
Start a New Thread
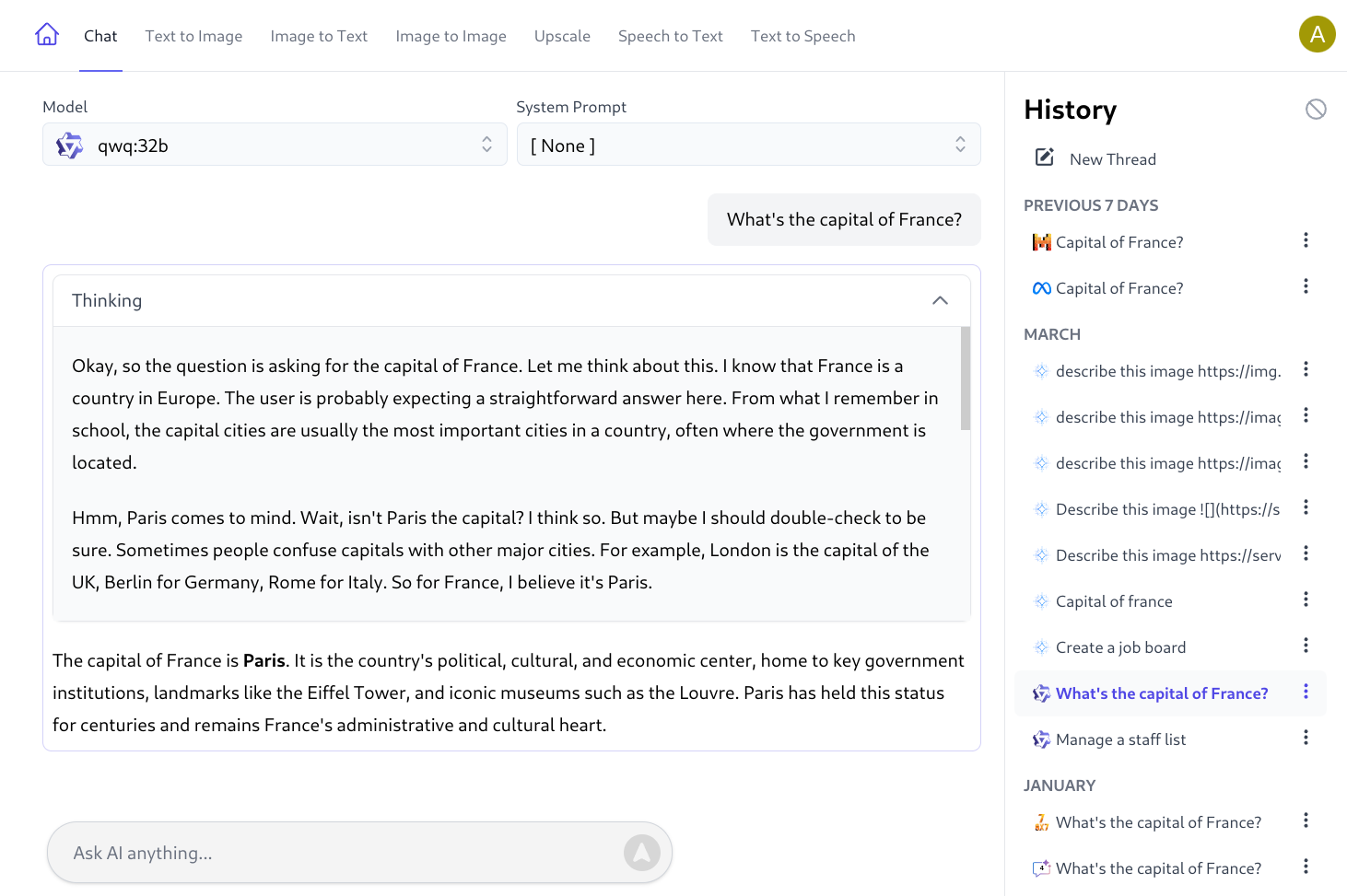tap(1112, 159)
